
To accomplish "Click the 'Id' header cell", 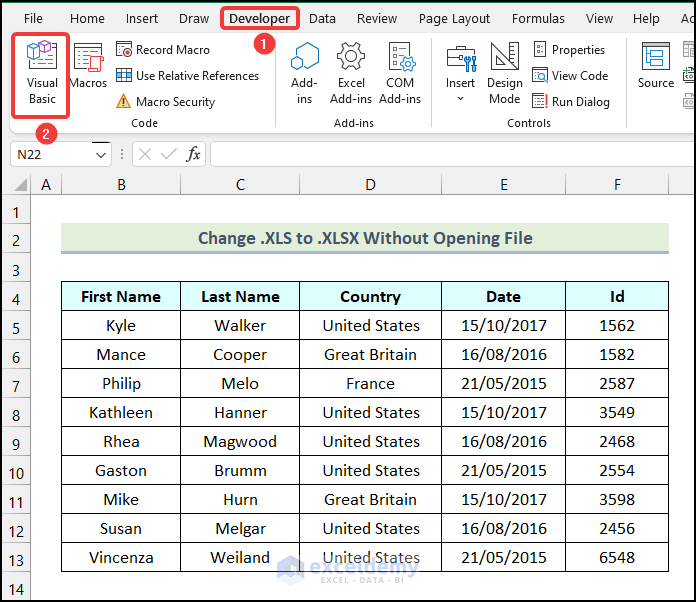I will (x=617, y=296).
